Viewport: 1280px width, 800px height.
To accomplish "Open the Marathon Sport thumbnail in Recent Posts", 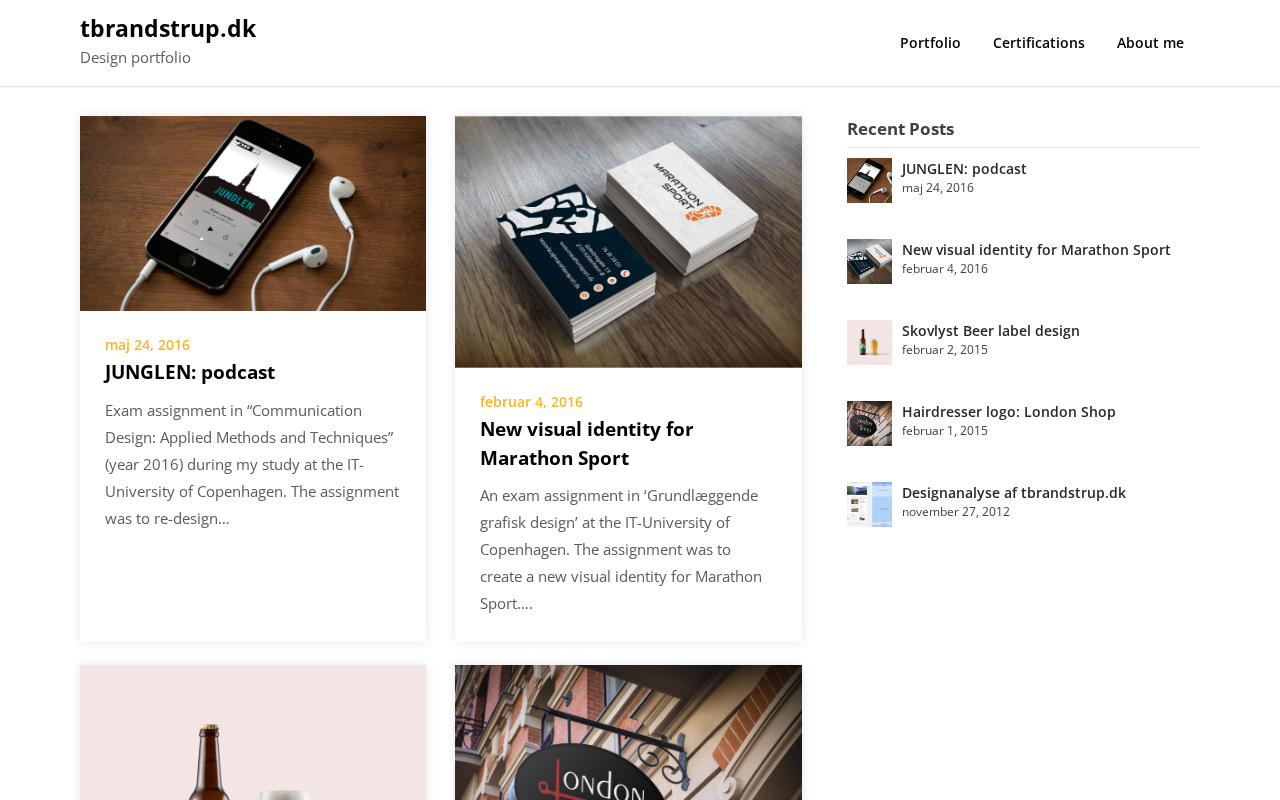I will pyautogui.click(x=869, y=261).
